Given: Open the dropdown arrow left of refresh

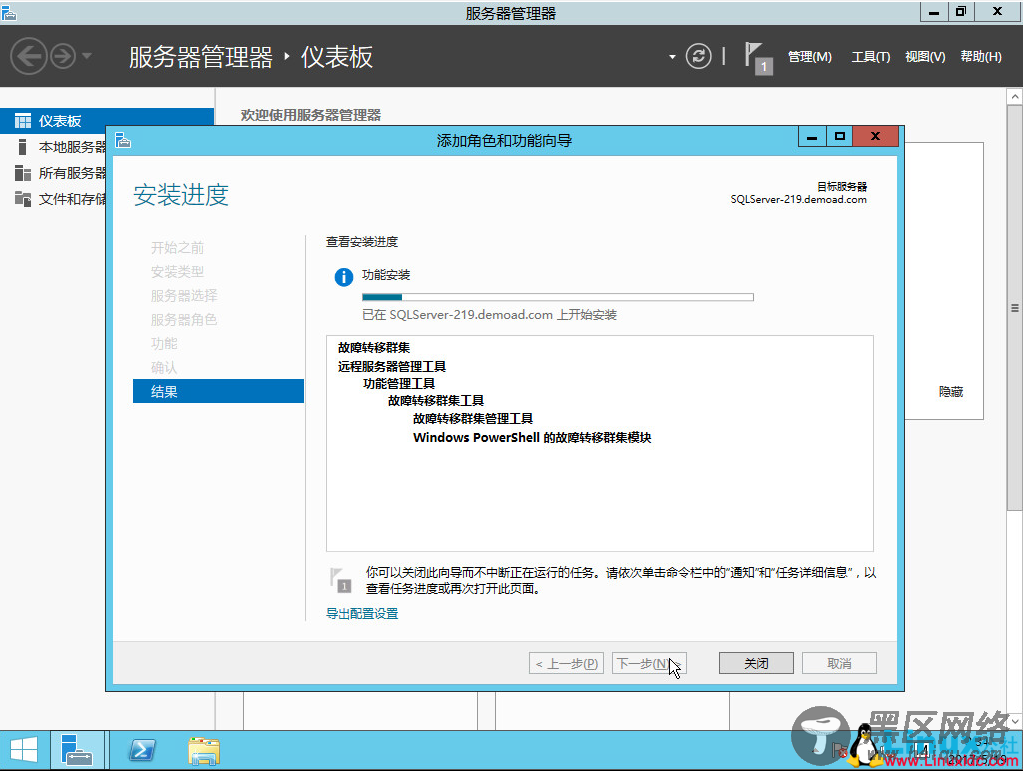Looking at the screenshot, I should 672,57.
